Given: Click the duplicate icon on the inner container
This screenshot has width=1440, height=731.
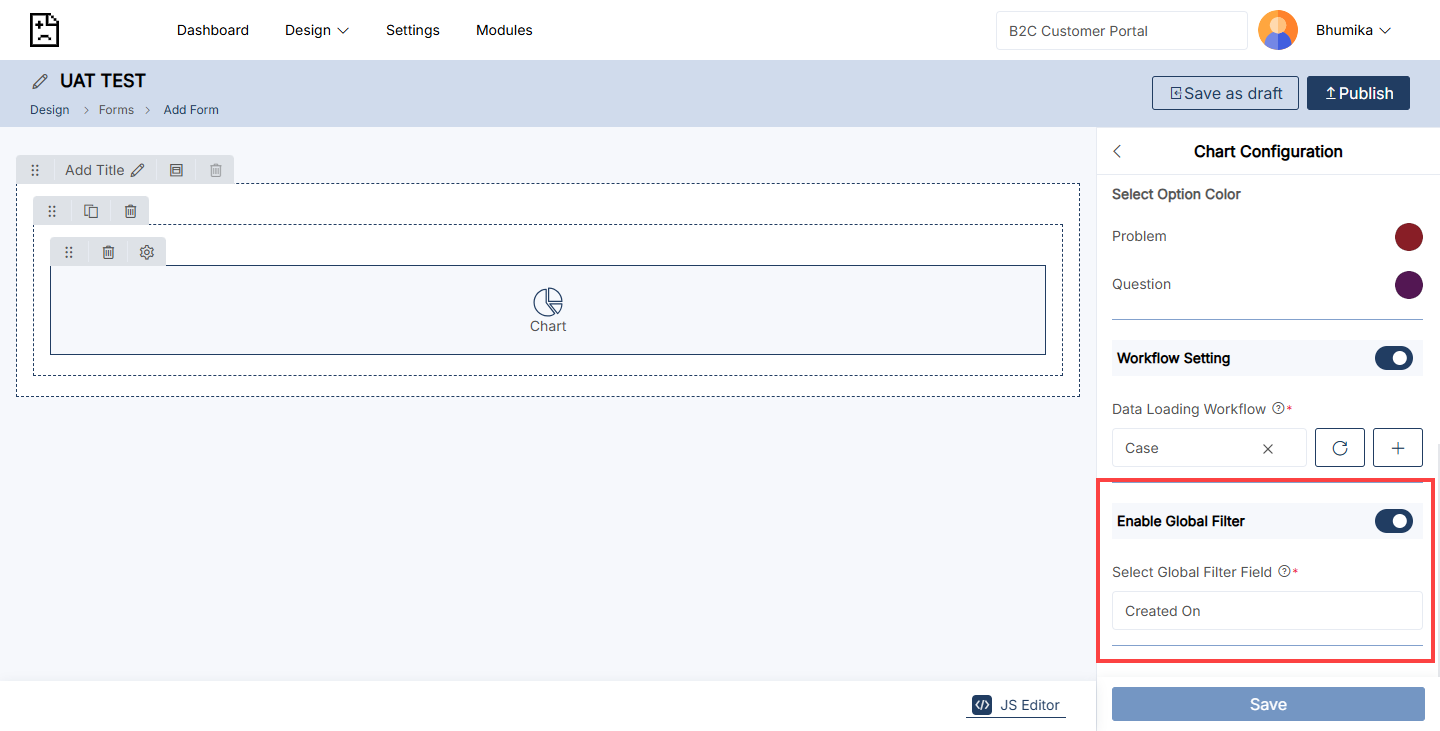Looking at the screenshot, I should pos(91,211).
